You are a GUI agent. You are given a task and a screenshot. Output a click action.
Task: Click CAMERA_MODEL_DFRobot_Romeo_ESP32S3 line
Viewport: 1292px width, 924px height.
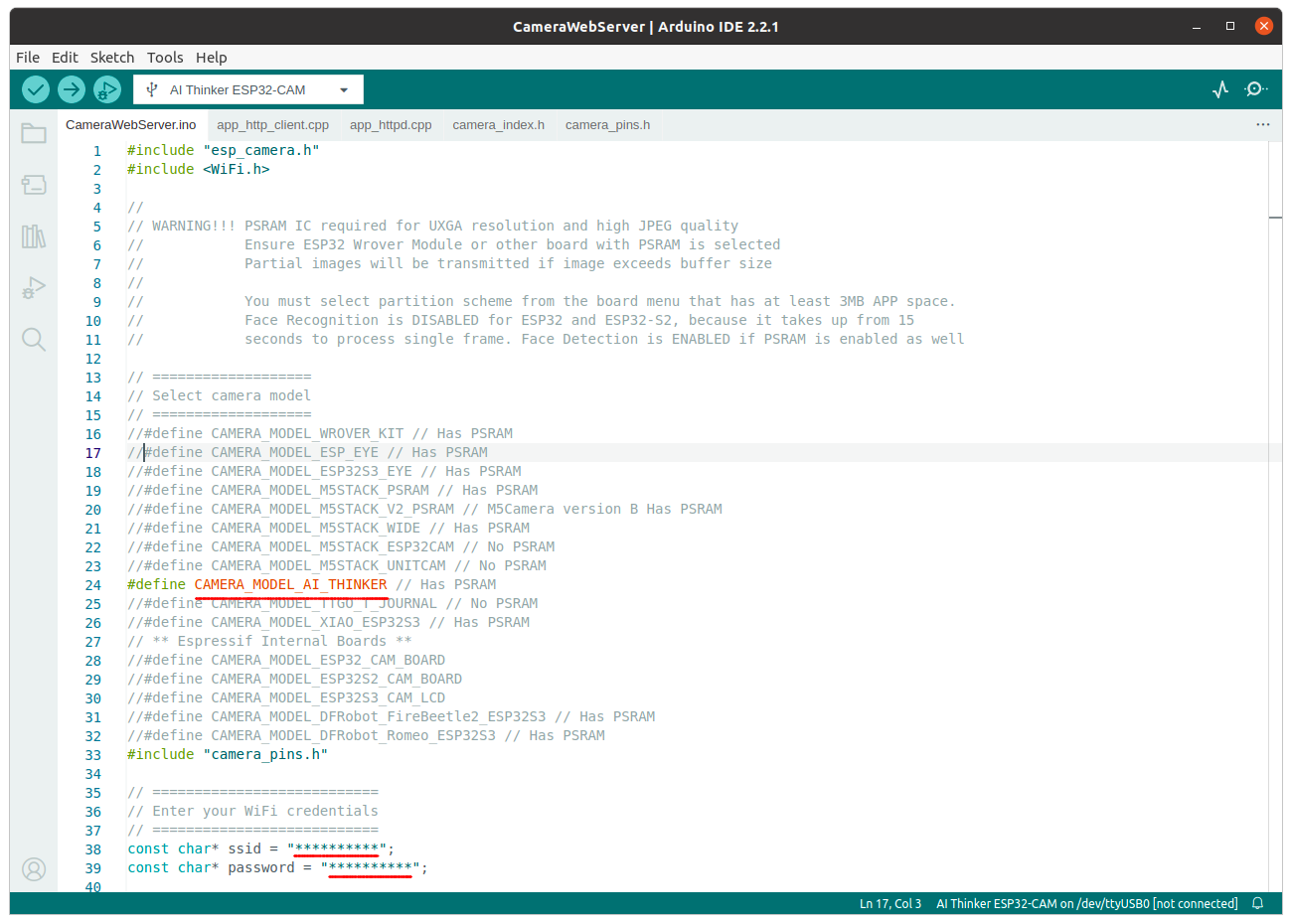pos(366,735)
